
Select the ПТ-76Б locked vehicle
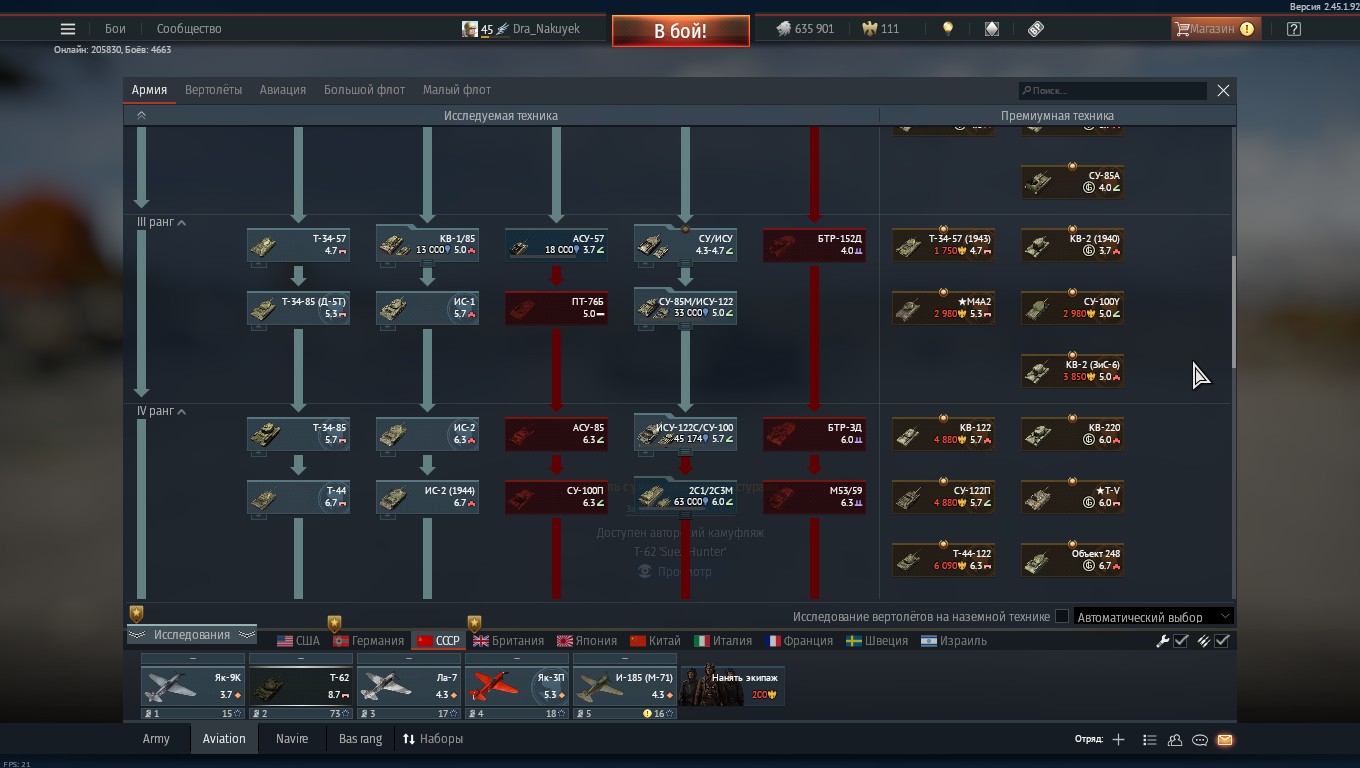pyautogui.click(x=556, y=308)
